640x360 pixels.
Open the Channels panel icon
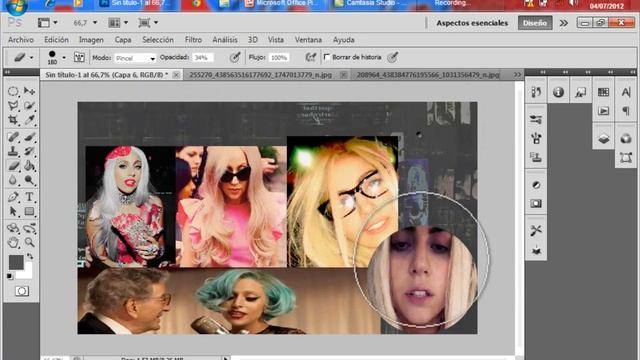(x=626, y=139)
